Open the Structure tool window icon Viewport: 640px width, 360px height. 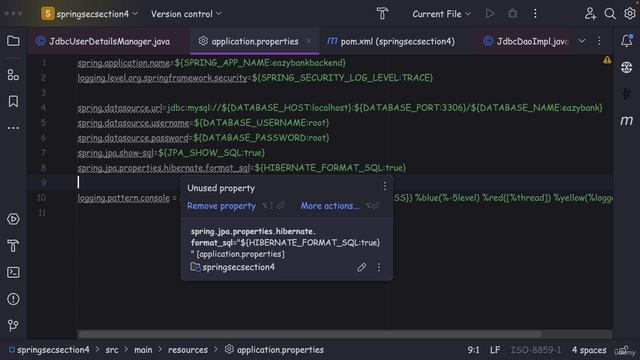[13, 75]
